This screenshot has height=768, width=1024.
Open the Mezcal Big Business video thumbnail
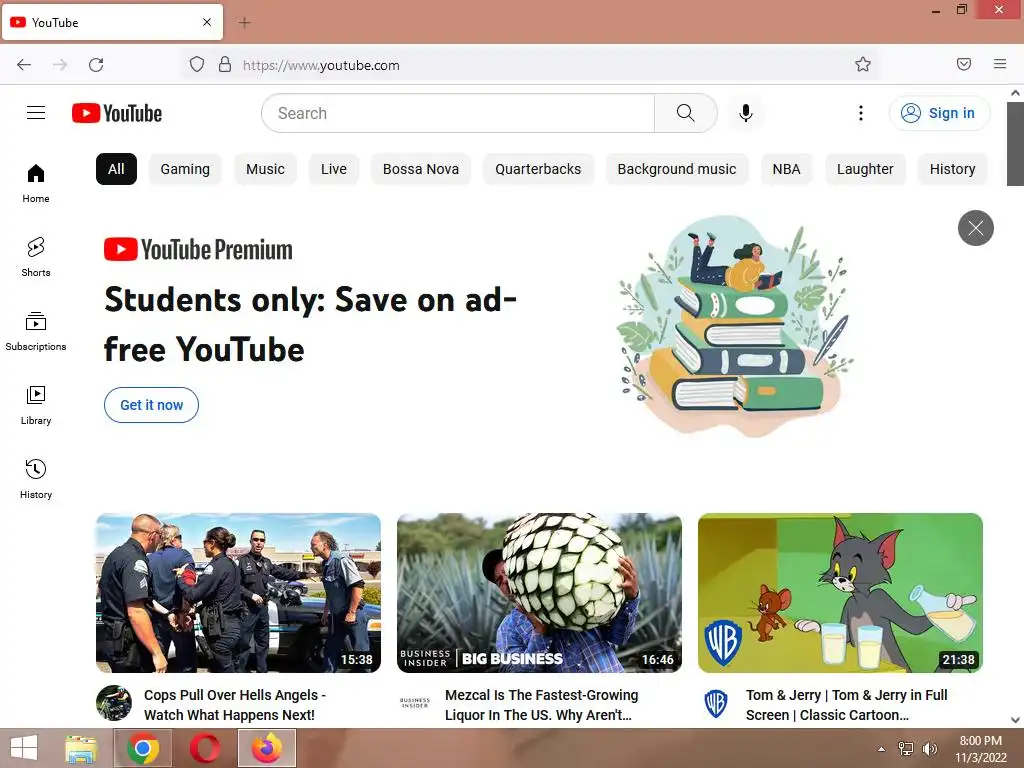coord(539,593)
